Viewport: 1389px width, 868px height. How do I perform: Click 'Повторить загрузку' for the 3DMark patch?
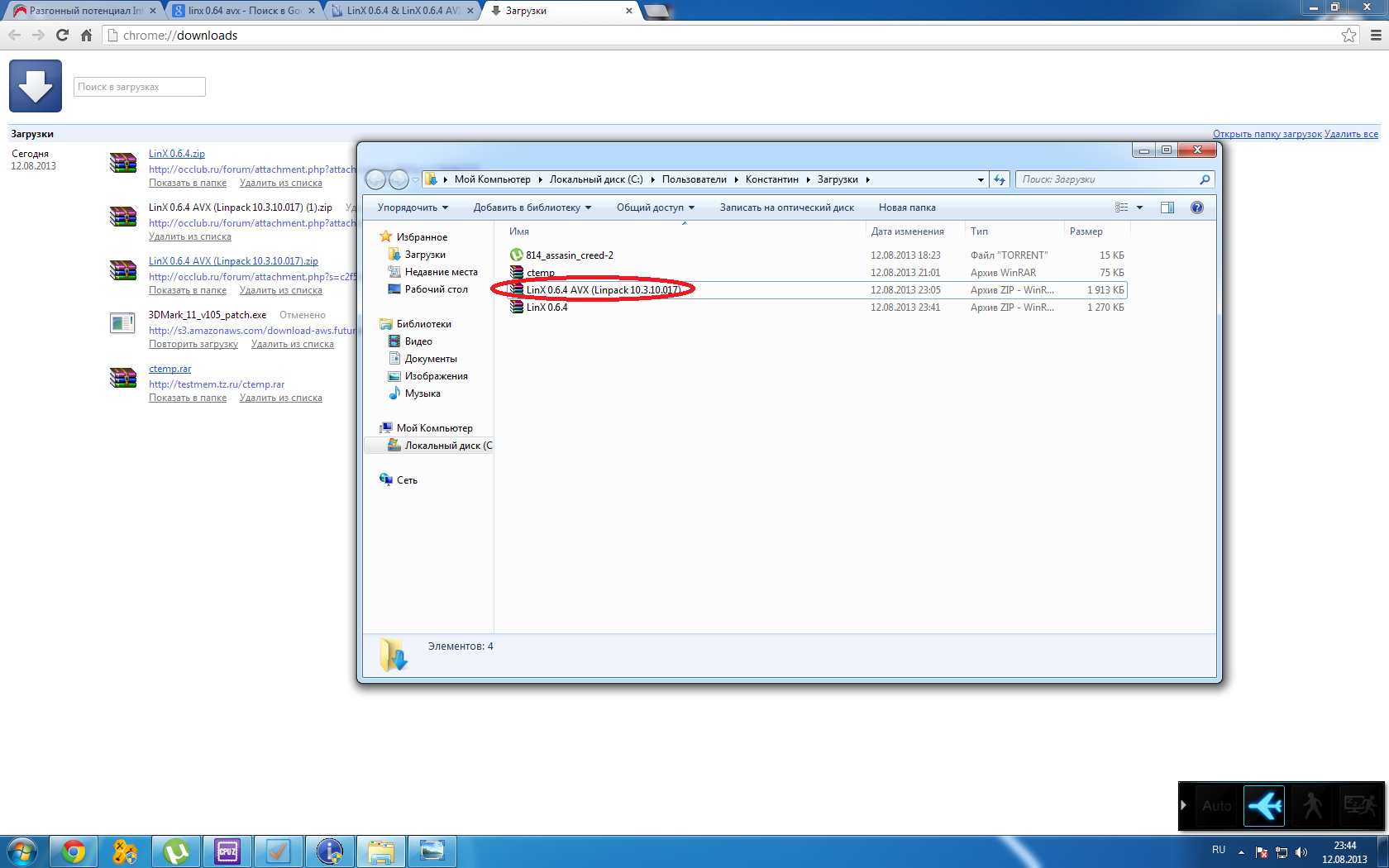[x=193, y=344]
